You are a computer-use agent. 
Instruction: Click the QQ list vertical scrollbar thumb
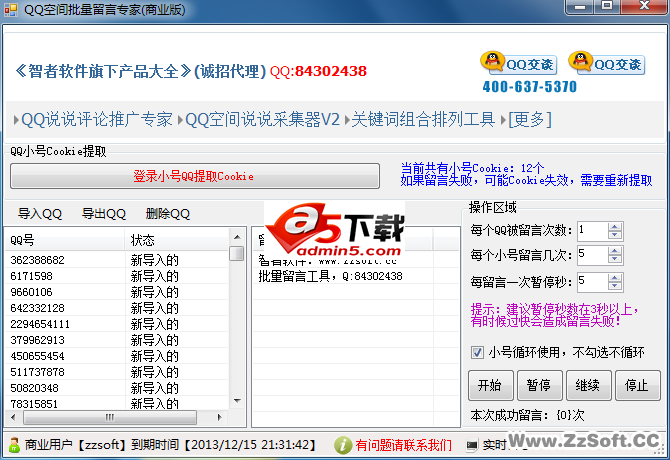coord(237,253)
